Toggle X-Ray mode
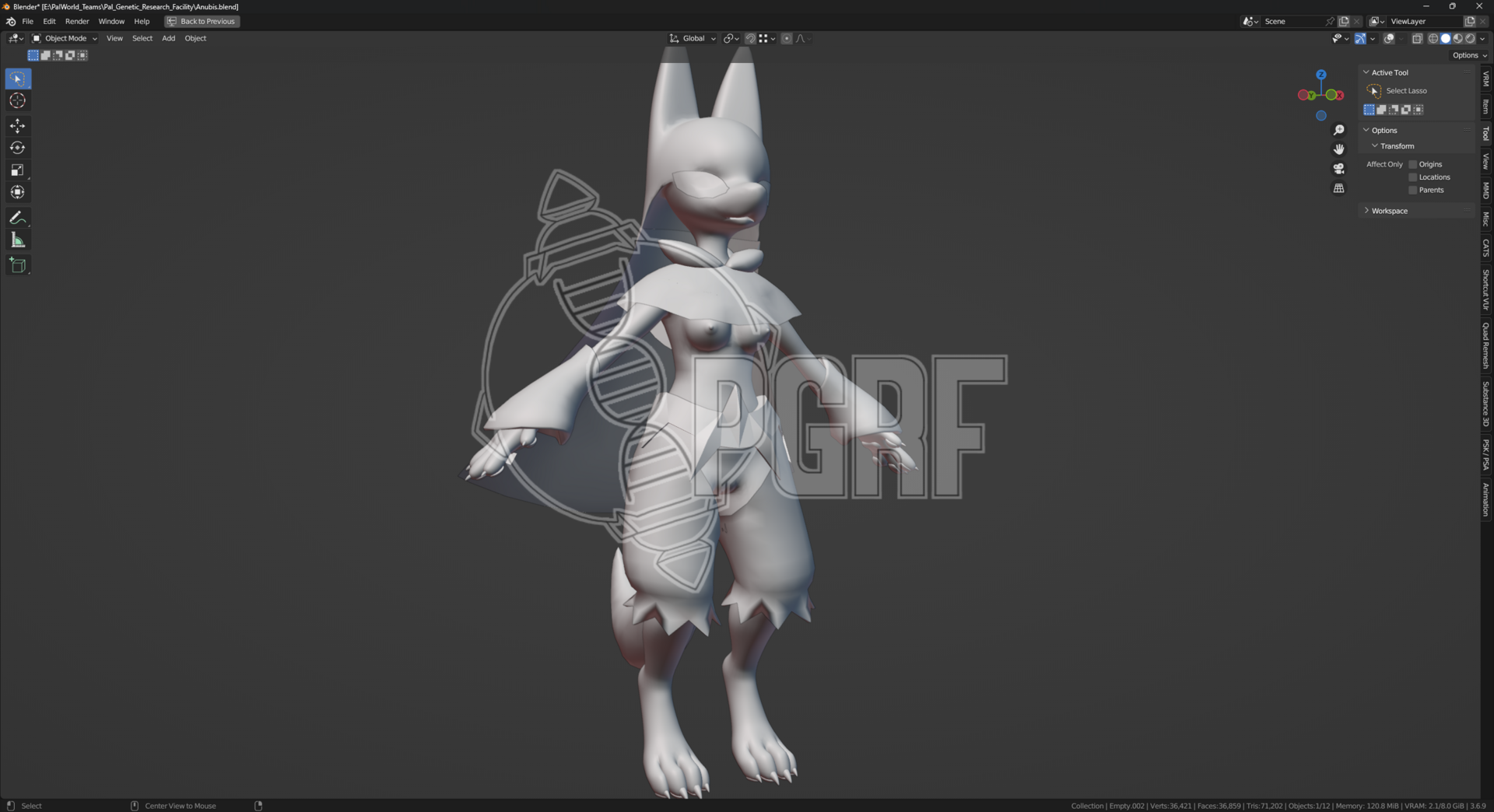1494x812 pixels. point(1417,38)
